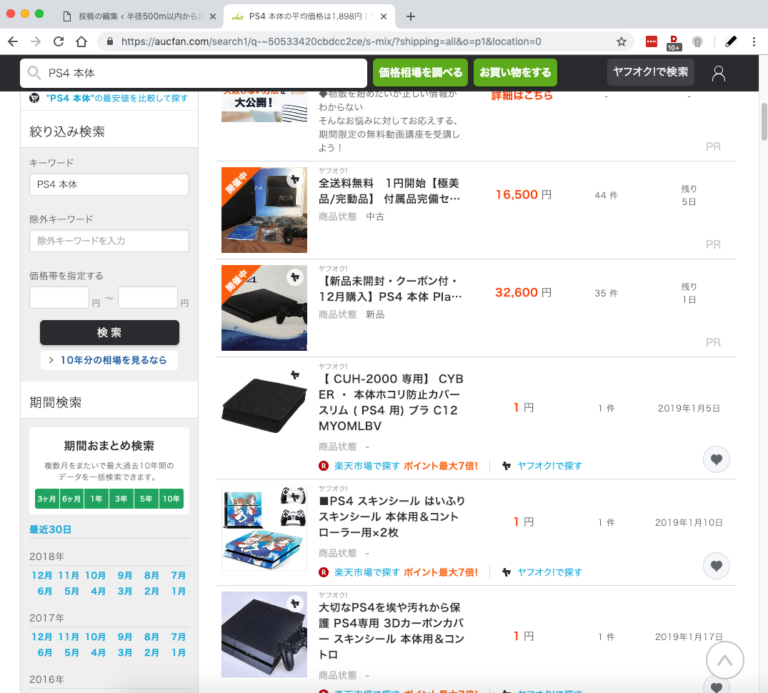The width and height of the screenshot is (768, 693).
Task: Click the eyedropper extension icon
Action: [x=731, y=41]
